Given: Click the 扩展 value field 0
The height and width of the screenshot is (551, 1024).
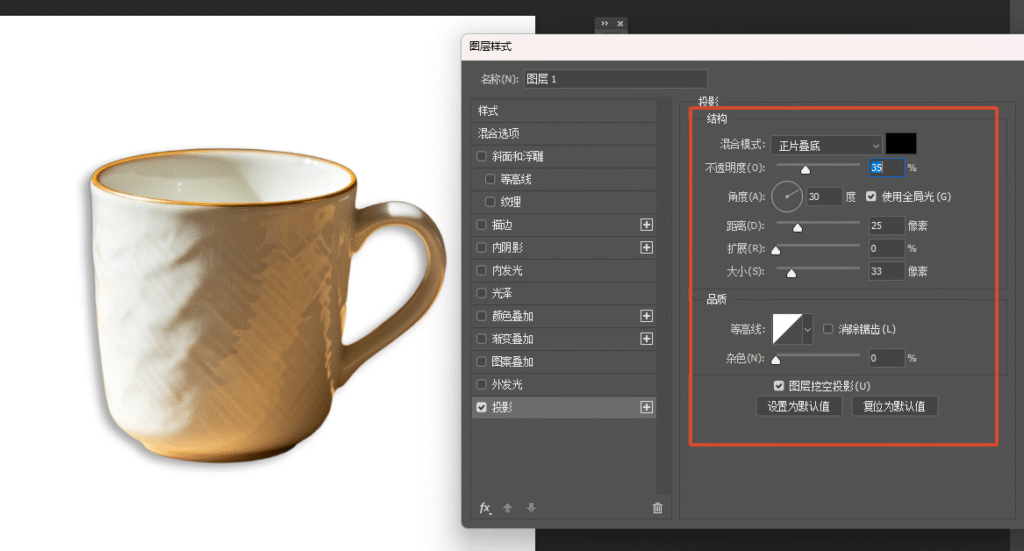Looking at the screenshot, I should point(886,248).
